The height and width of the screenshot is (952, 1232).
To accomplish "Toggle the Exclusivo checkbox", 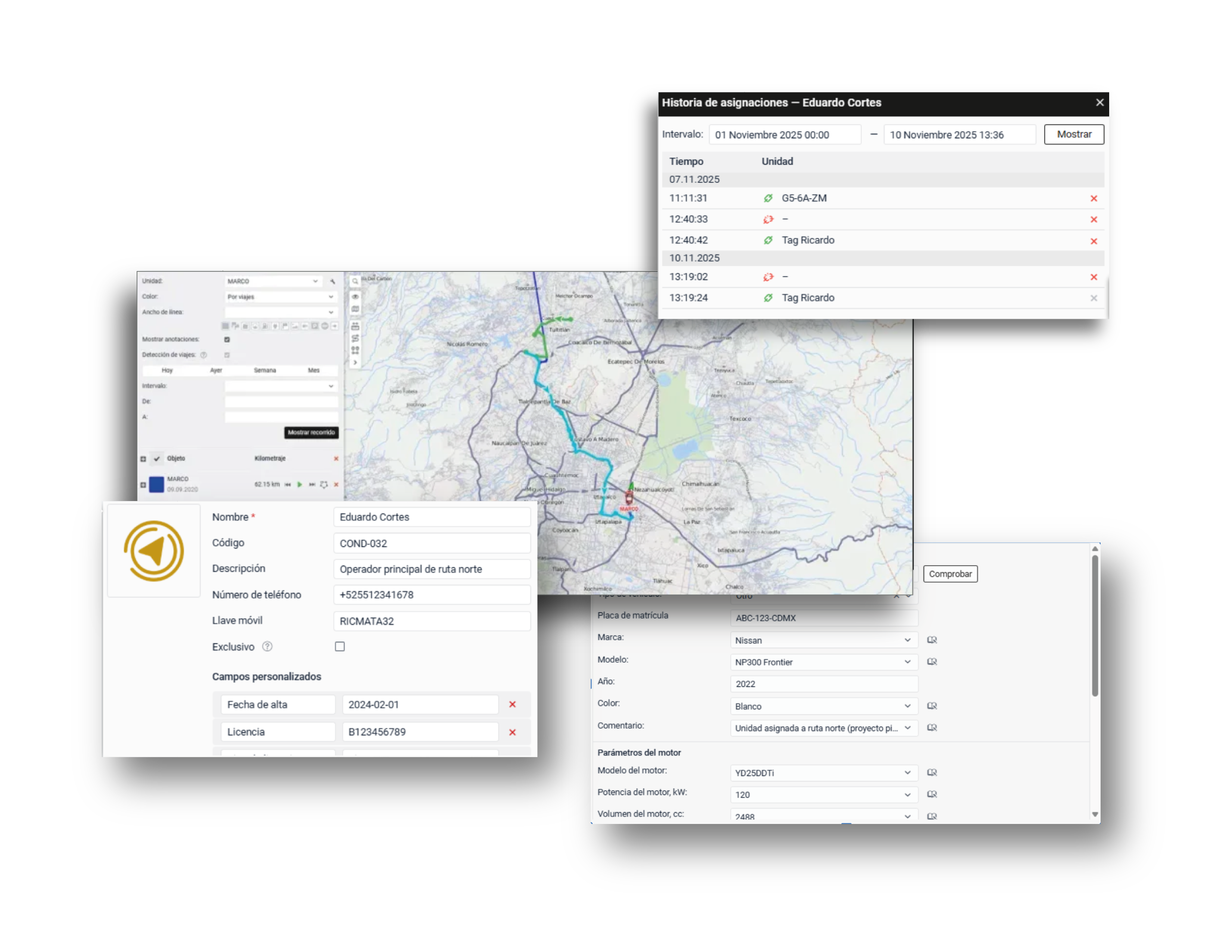I will click(340, 647).
